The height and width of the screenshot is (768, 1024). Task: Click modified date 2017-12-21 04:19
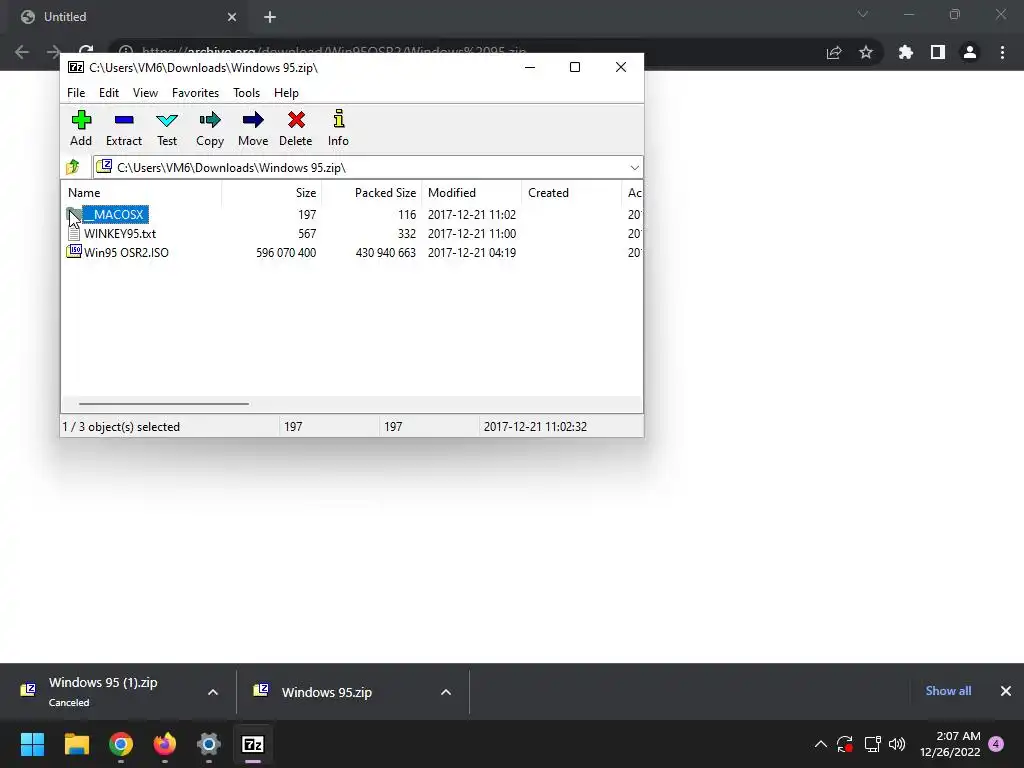click(472, 253)
